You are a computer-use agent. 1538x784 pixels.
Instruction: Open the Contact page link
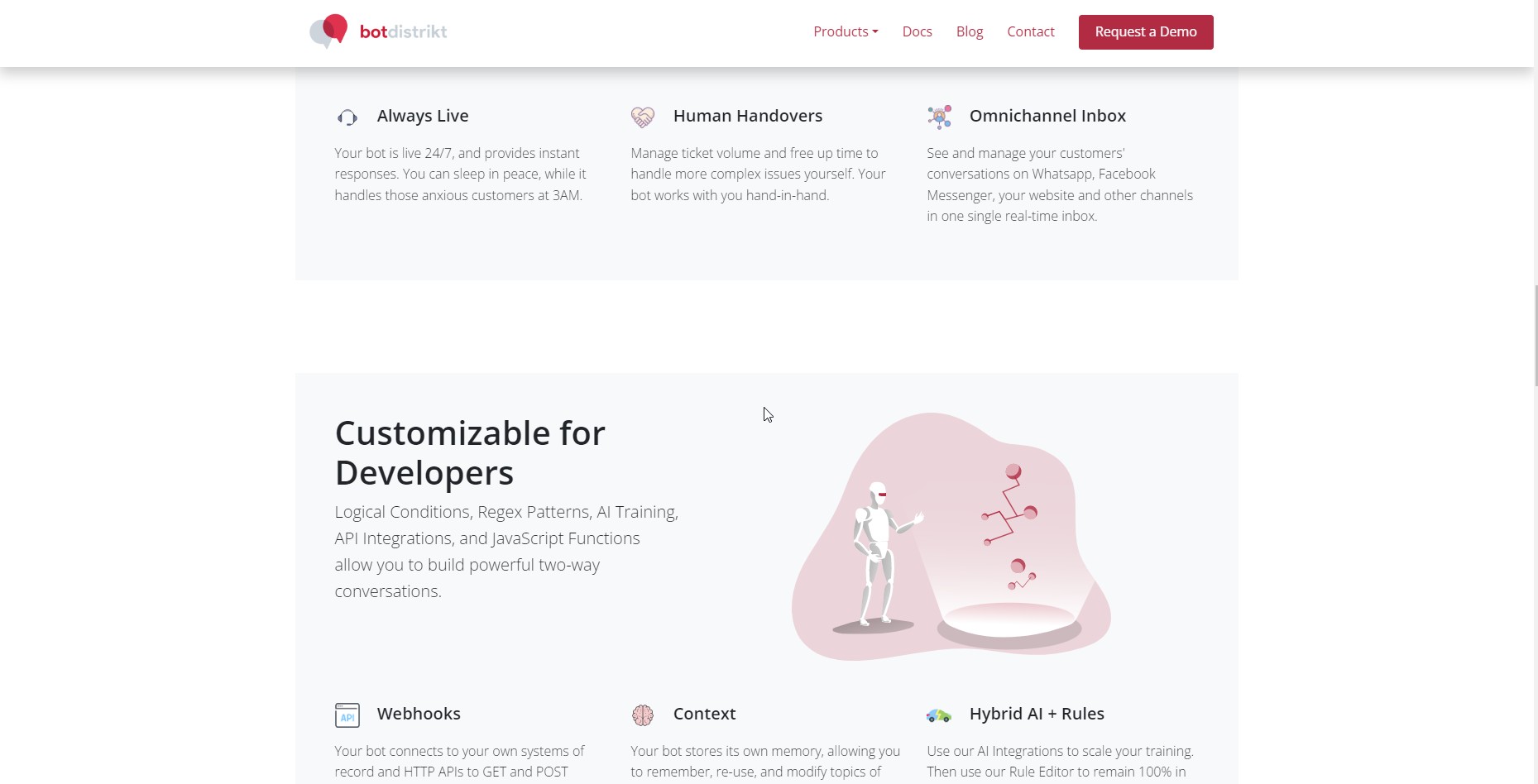coord(1030,31)
